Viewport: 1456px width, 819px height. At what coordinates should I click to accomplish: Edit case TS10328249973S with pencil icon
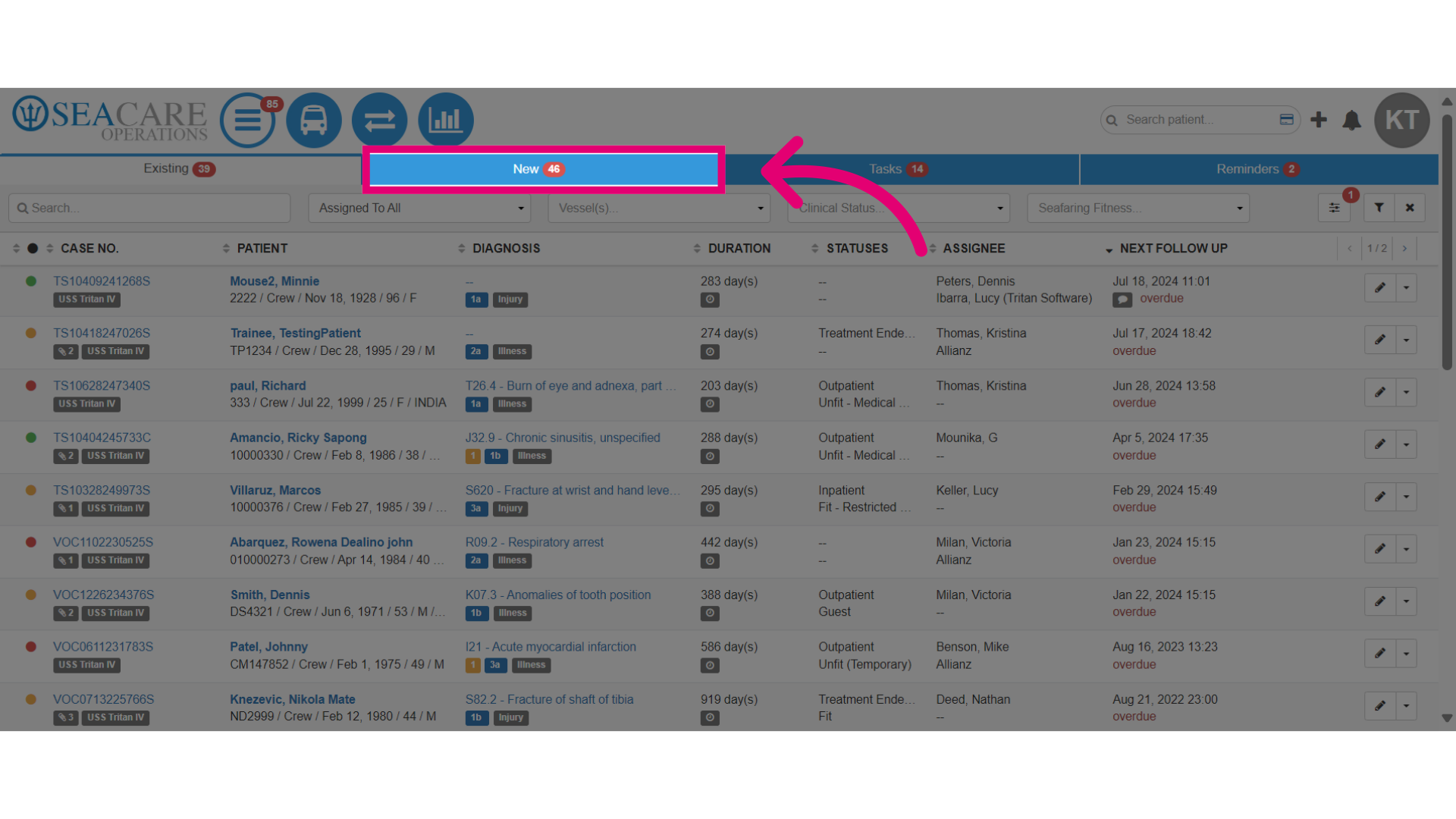[1380, 497]
